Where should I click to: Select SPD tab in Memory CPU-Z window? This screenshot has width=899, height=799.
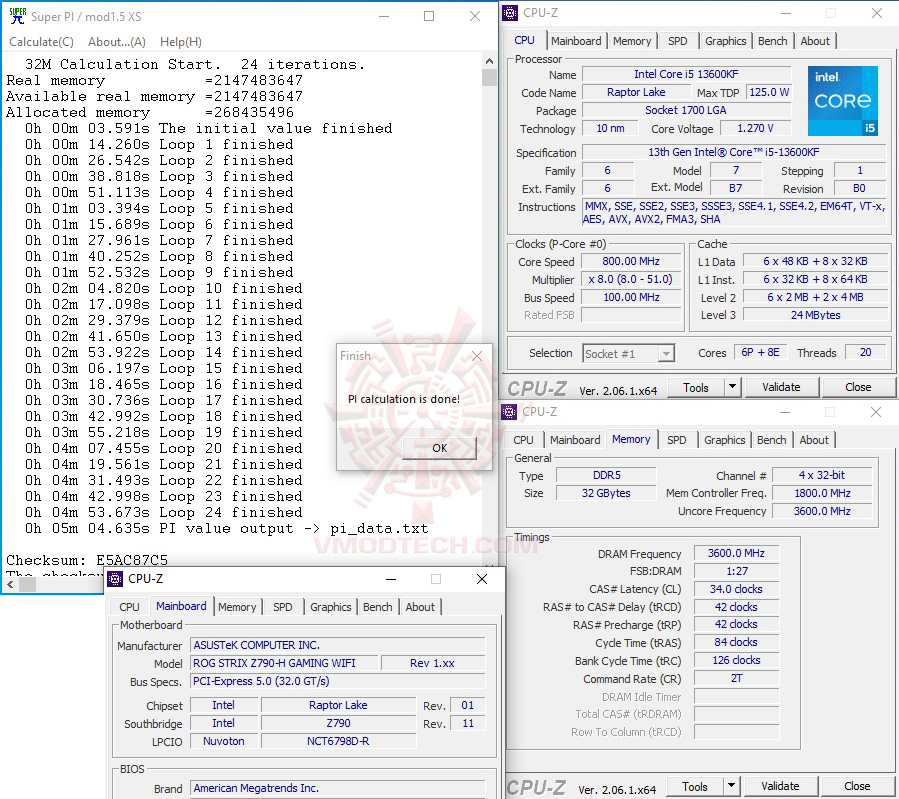[x=677, y=440]
